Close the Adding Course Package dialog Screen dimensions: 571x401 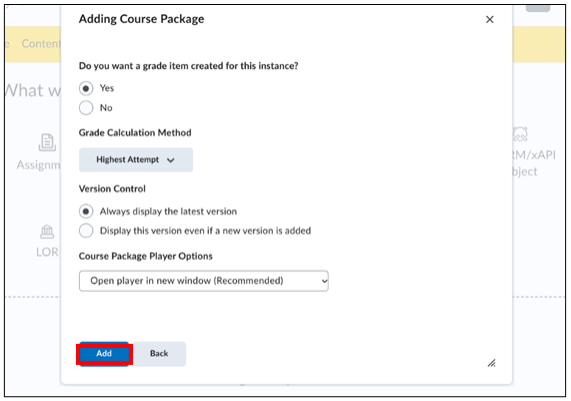click(489, 19)
